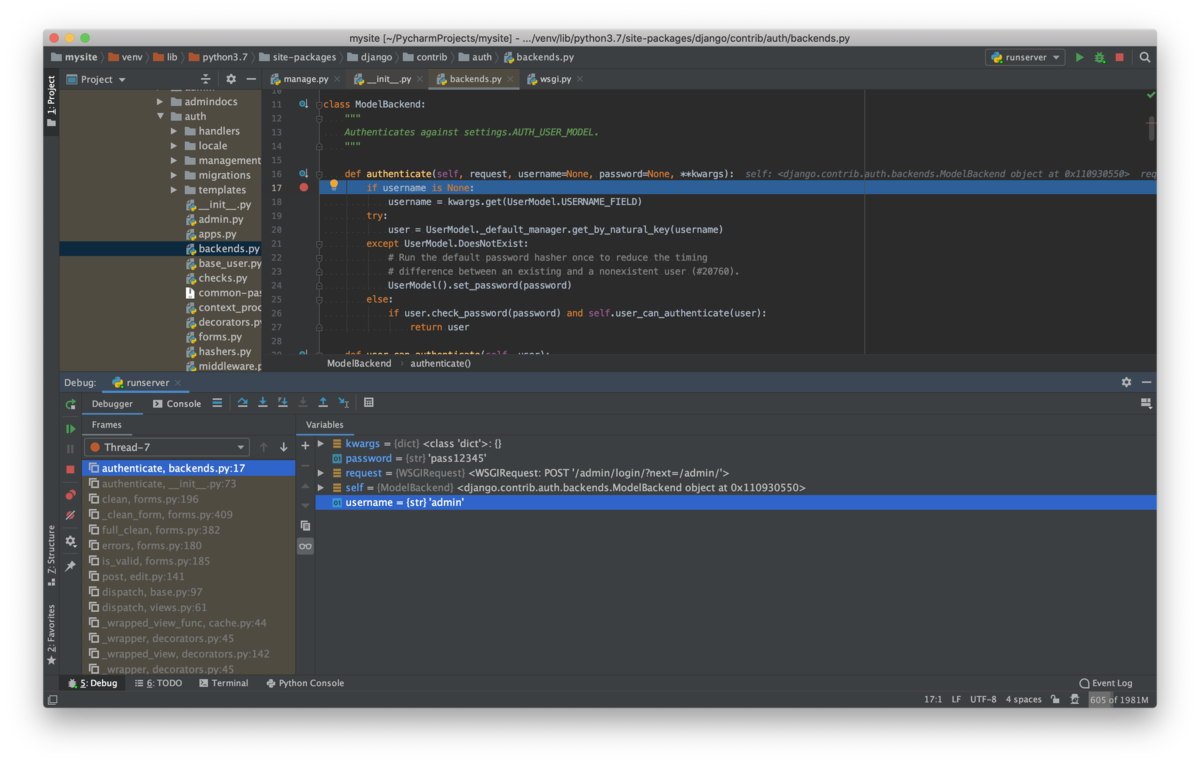The width and height of the screenshot is (1200, 765).
Task: Click the Step Into debugger icon
Action: click(x=262, y=403)
